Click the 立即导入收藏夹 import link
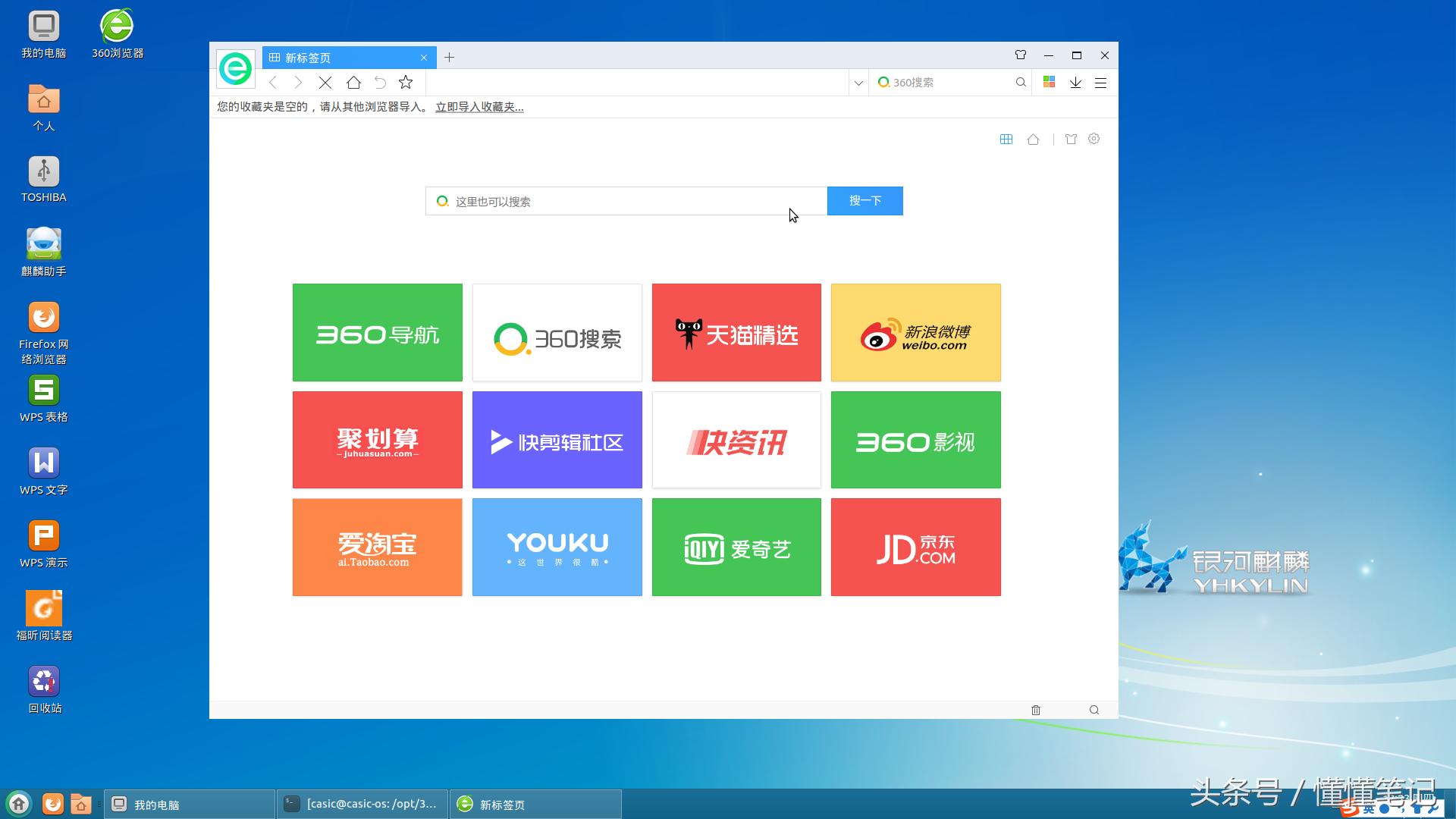The image size is (1456, 819). [x=479, y=107]
